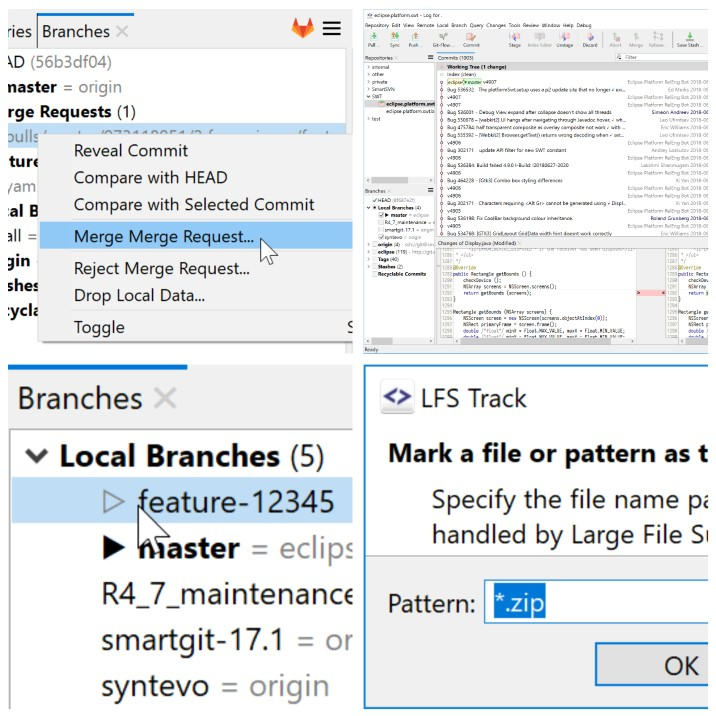Check the smartgit-17.1 checkbox in the Log window

pyautogui.click(x=381, y=230)
